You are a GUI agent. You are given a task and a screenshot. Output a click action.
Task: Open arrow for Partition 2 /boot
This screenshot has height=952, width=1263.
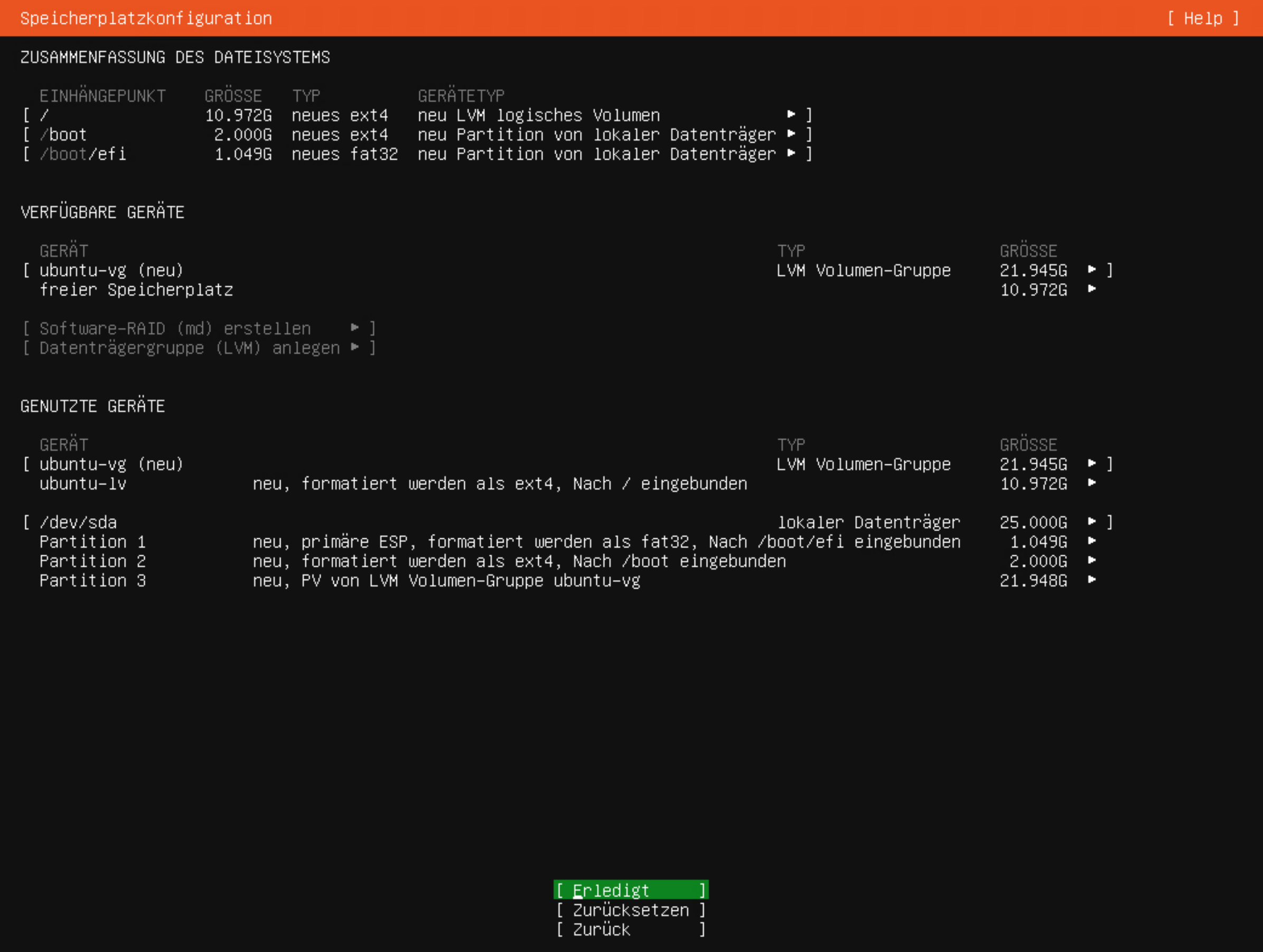[x=1092, y=561]
